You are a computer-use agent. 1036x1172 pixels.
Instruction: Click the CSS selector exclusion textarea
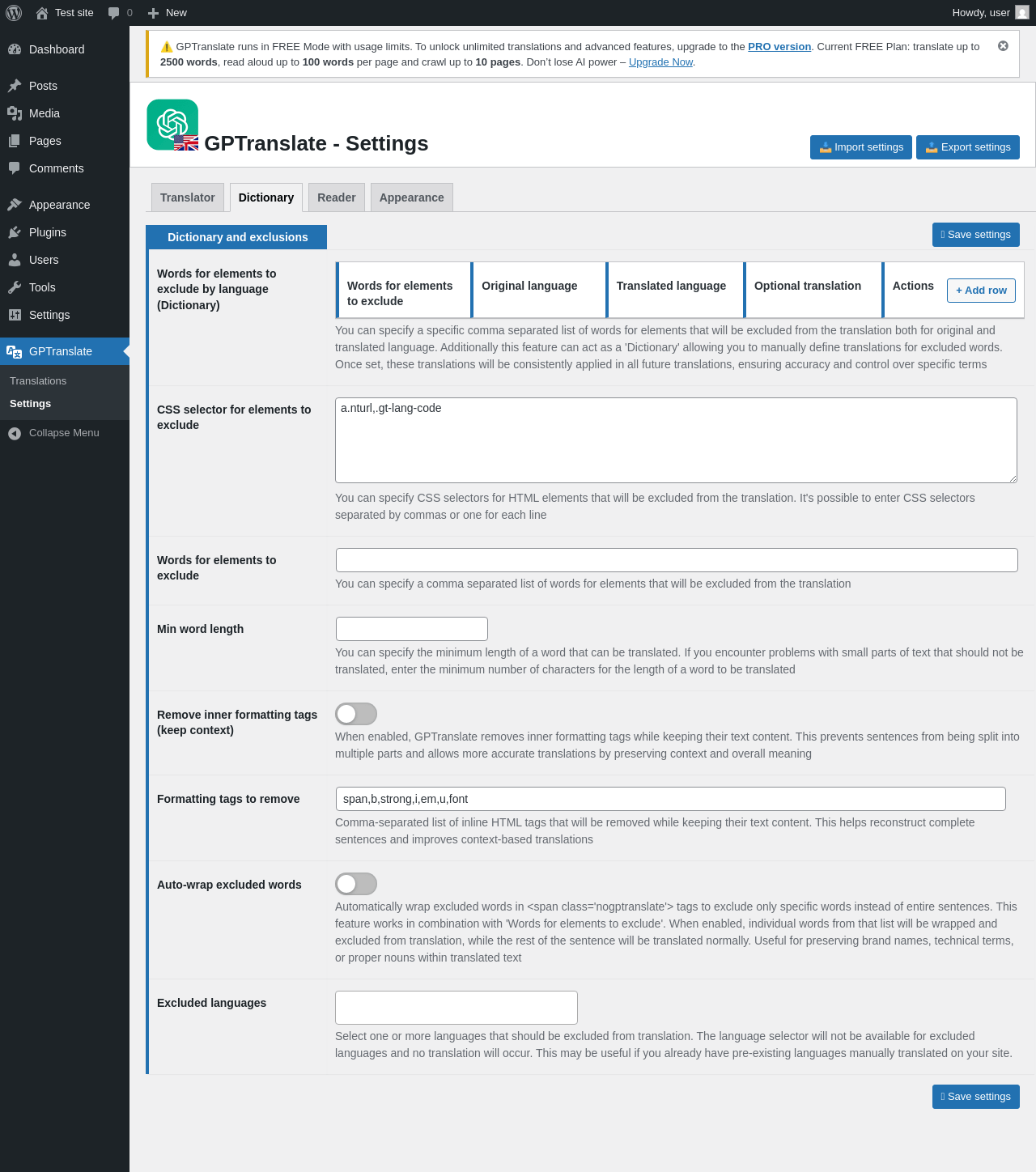tap(676, 440)
